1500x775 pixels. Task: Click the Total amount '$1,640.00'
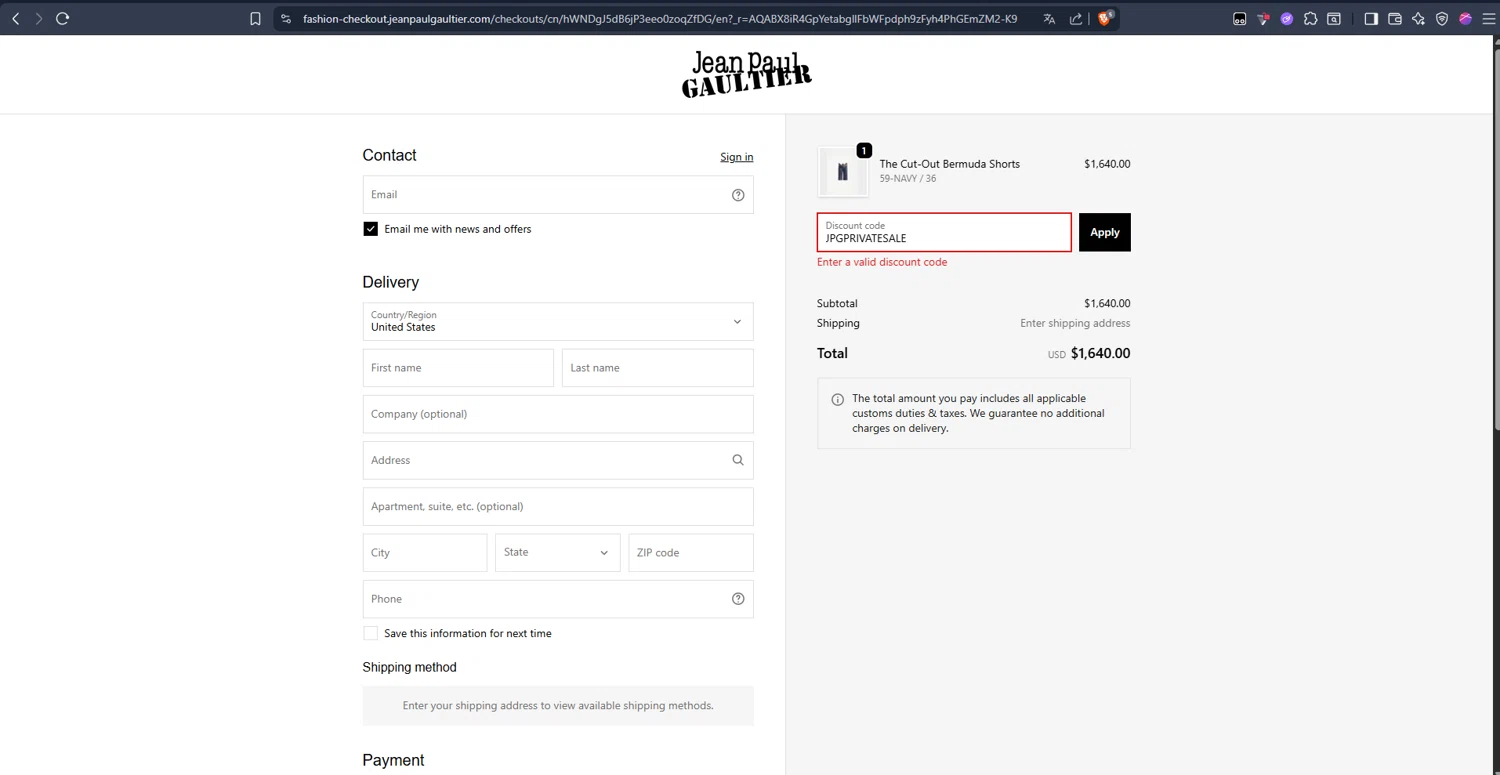pos(1101,353)
